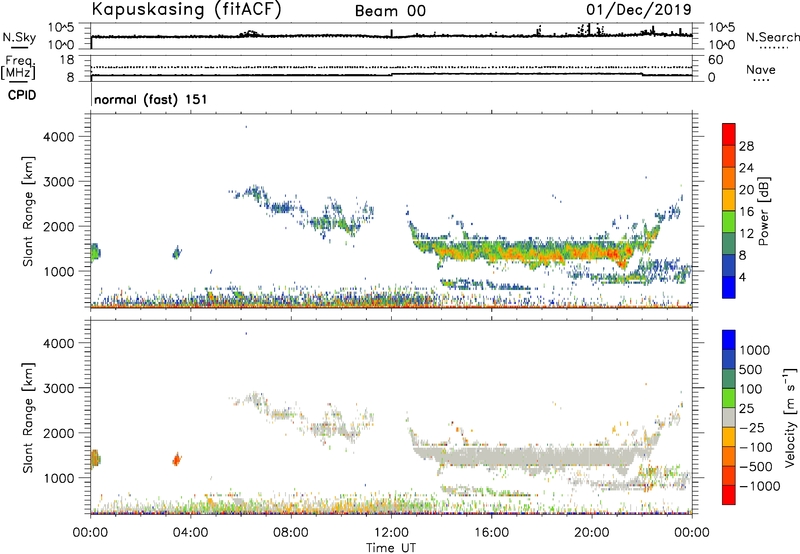Click "Slant Range [km]" label of velocity panel
This screenshot has height=554, width=800.
28,418
